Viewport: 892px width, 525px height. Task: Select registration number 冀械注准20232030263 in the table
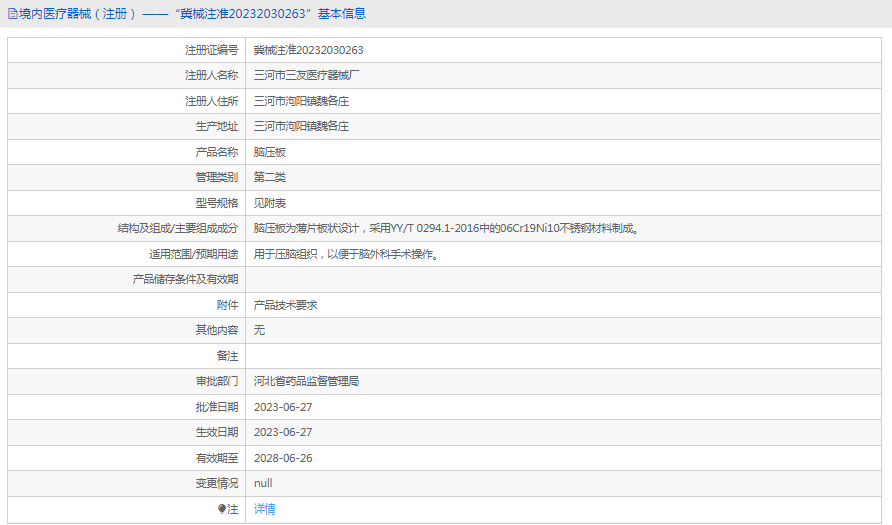point(308,50)
